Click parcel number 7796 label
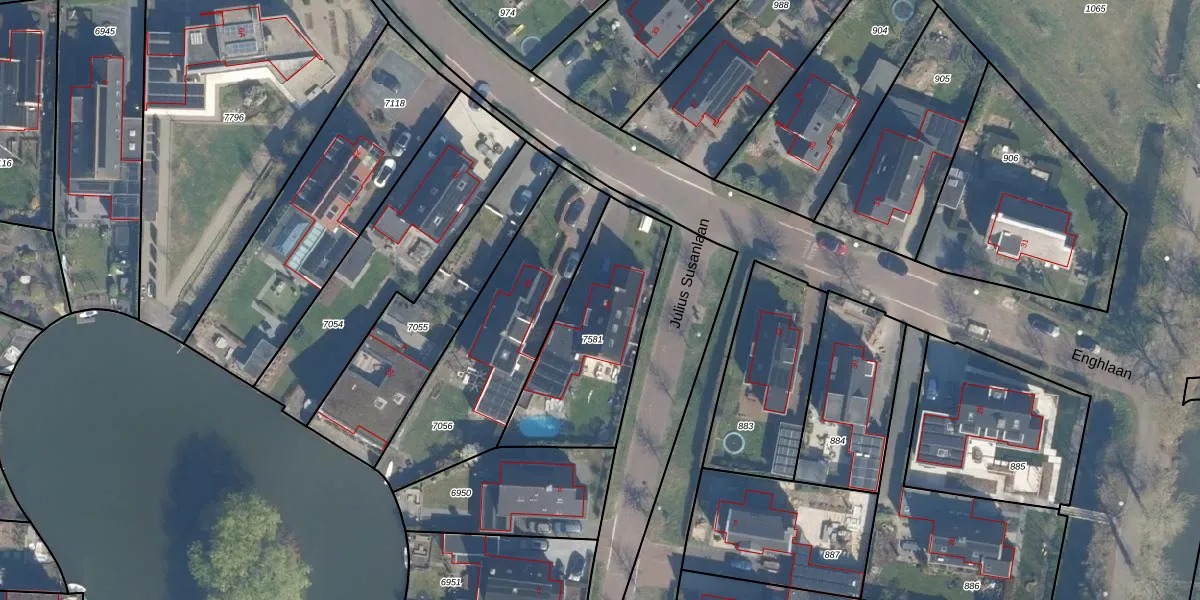Viewport: 1200px width, 600px height. [233, 117]
